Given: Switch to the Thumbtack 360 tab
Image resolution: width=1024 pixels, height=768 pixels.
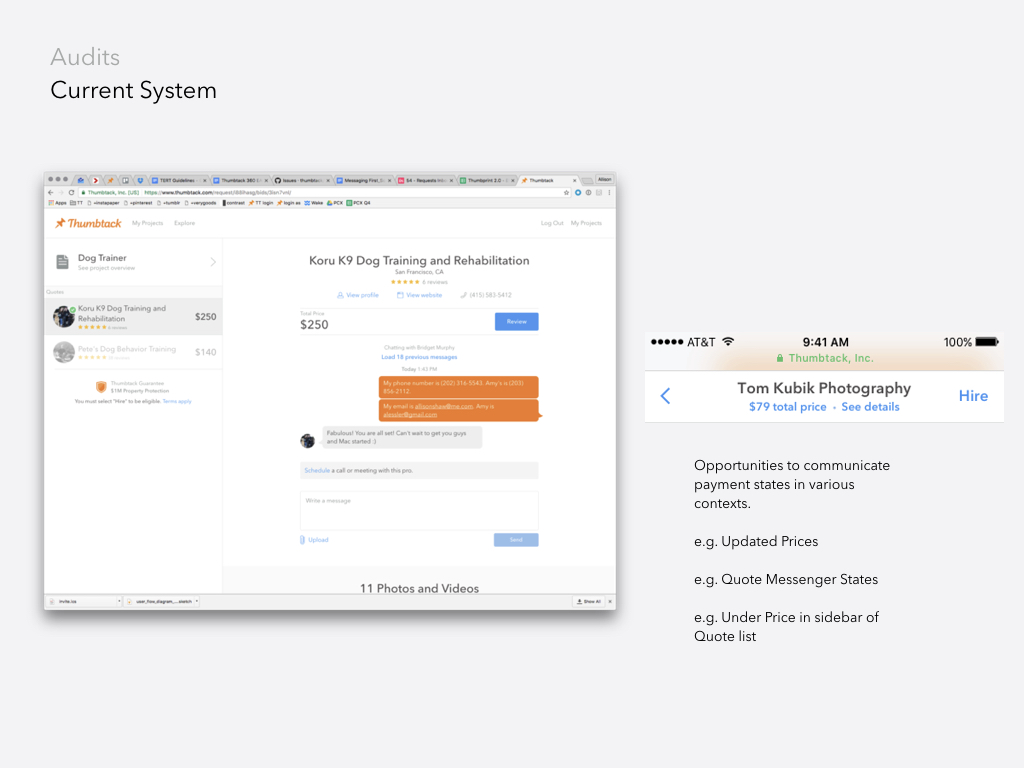Looking at the screenshot, I should [x=240, y=180].
